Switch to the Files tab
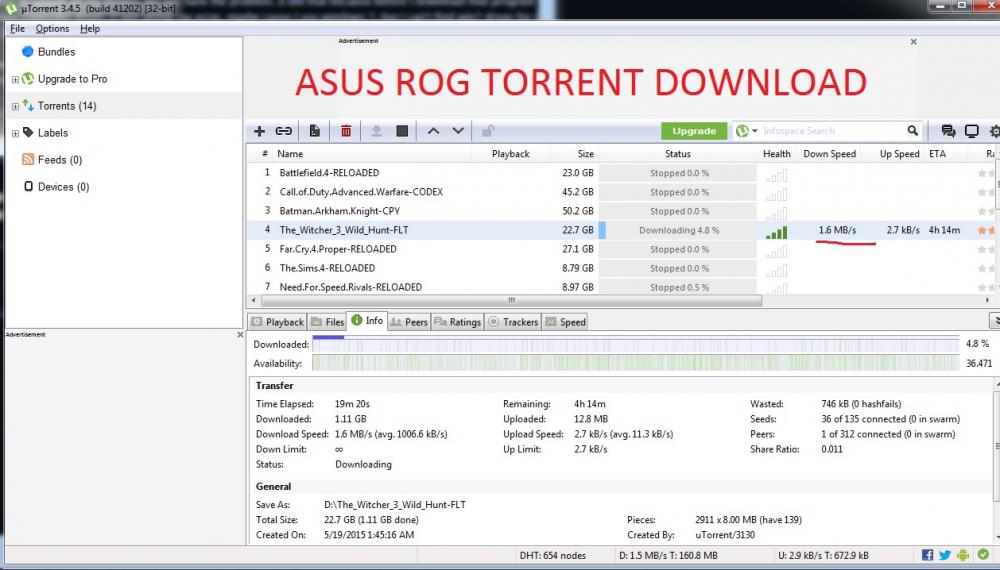The width and height of the screenshot is (1000, 570). [327, 322]
